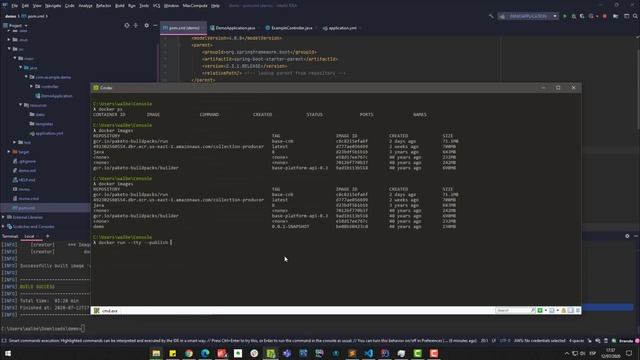Open the File menu in IntelliJ

pos(15,6)
